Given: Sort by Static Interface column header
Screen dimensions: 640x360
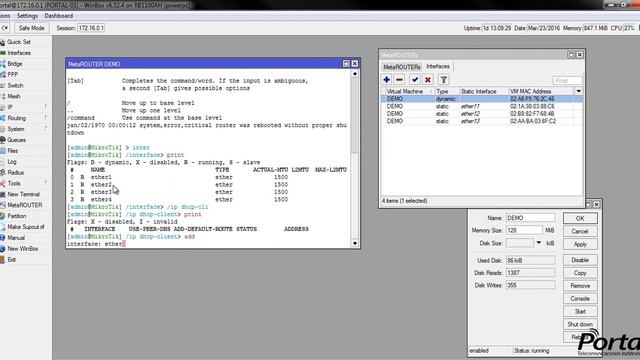Looking at the screenshot, I should click(x=483, y=91).
